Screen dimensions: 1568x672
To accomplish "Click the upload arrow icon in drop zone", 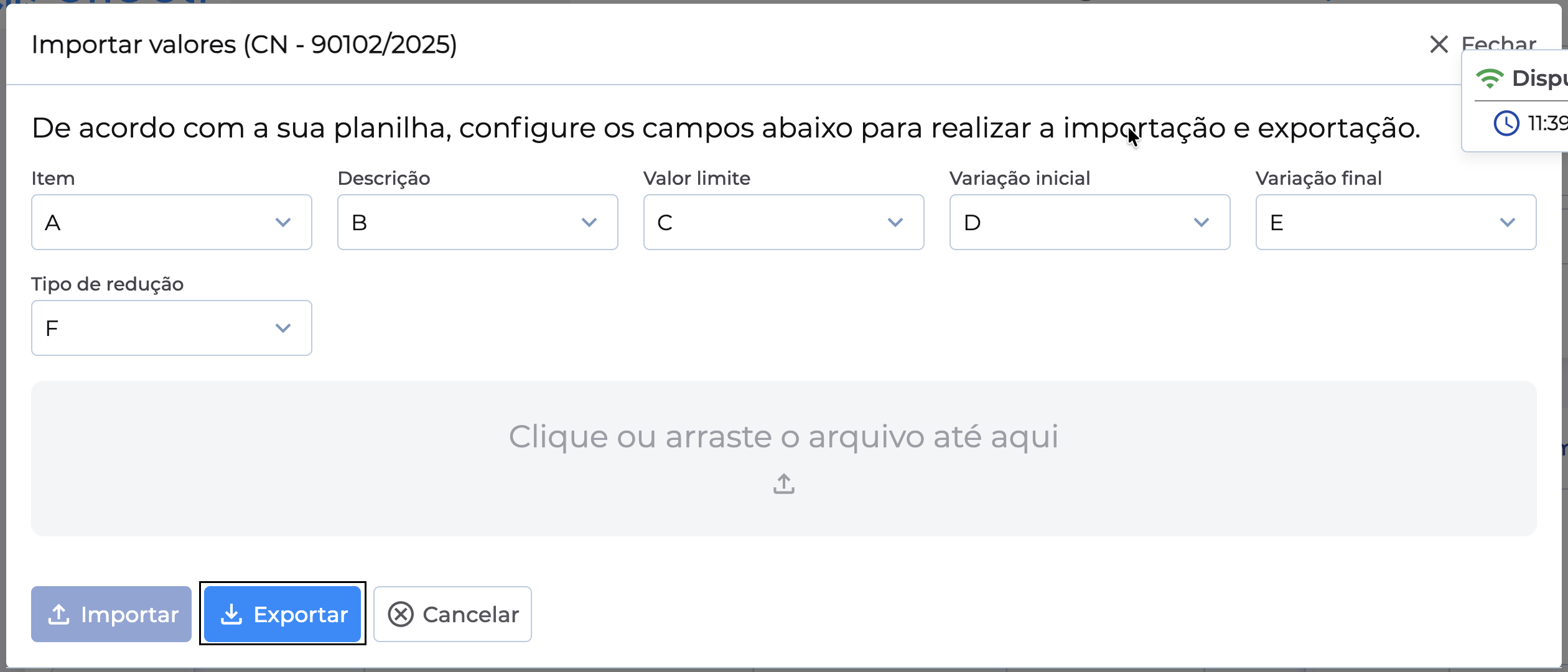I will click(x=783, y=483).
